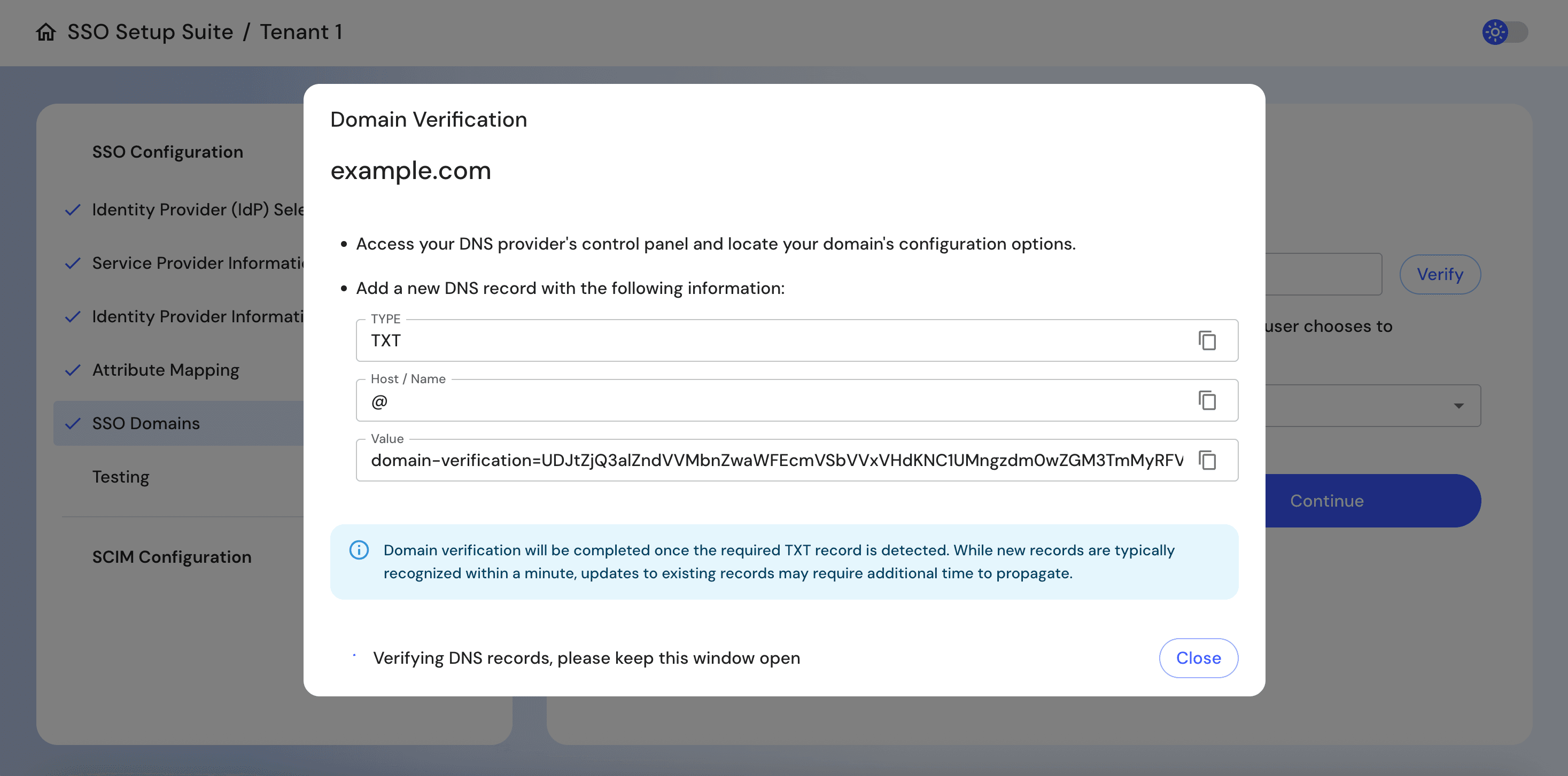Screen dimensions: 1568x776
Task: Click the checkmark beside Service Provider Information
Action: click(x=73, y=263)
